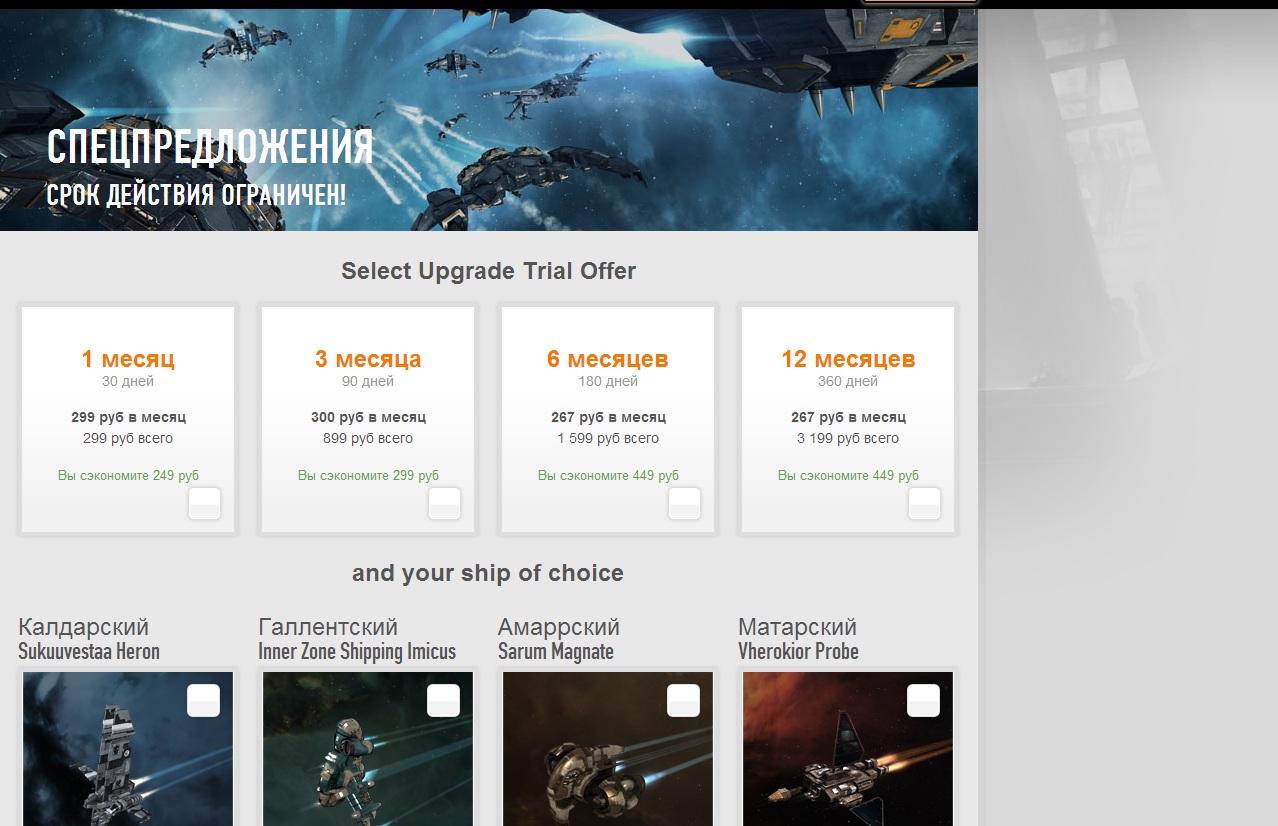Click the Спецпредложения banner title
The width and height of the screenshot is (1278, 826).
[x=210, y=148]
